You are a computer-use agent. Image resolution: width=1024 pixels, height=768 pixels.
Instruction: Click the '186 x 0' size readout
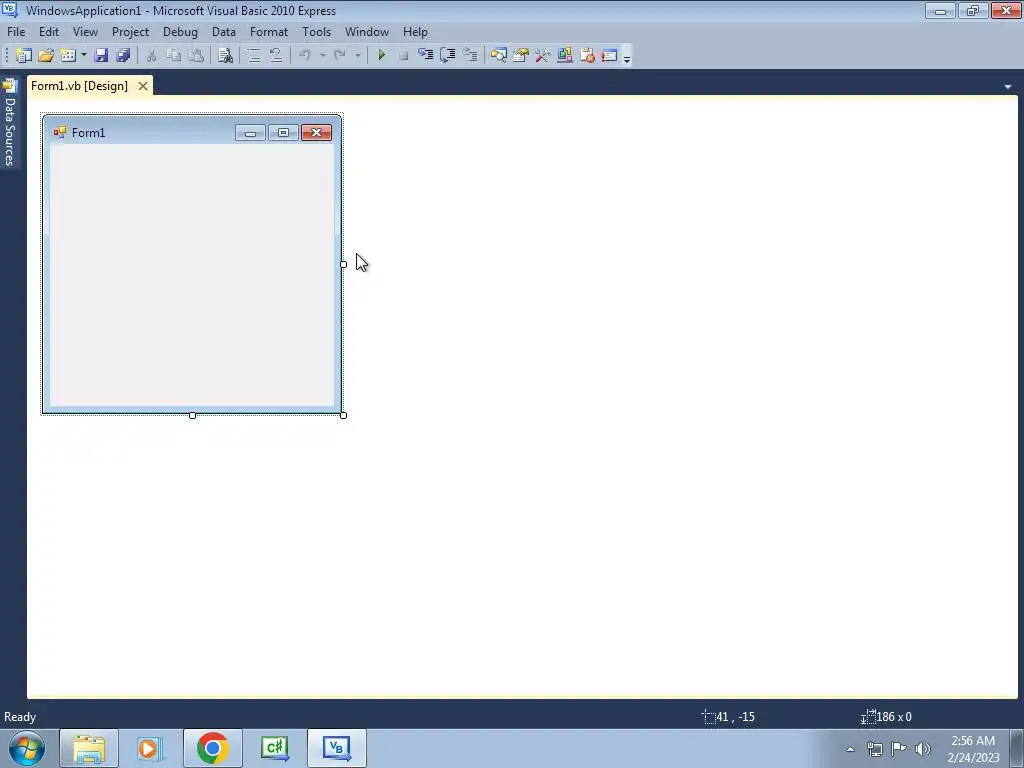coord(893,716)
